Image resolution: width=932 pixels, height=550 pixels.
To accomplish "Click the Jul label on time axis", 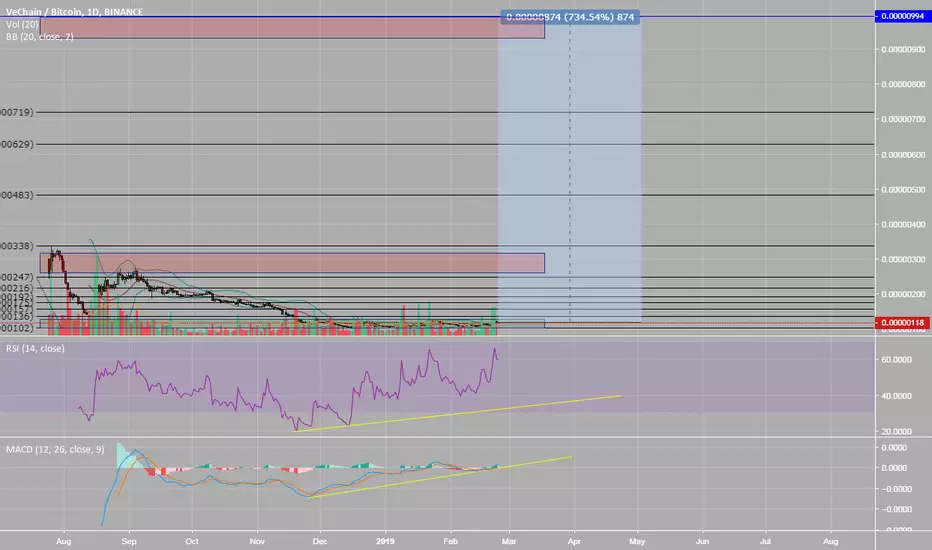I will coord(766,541).
